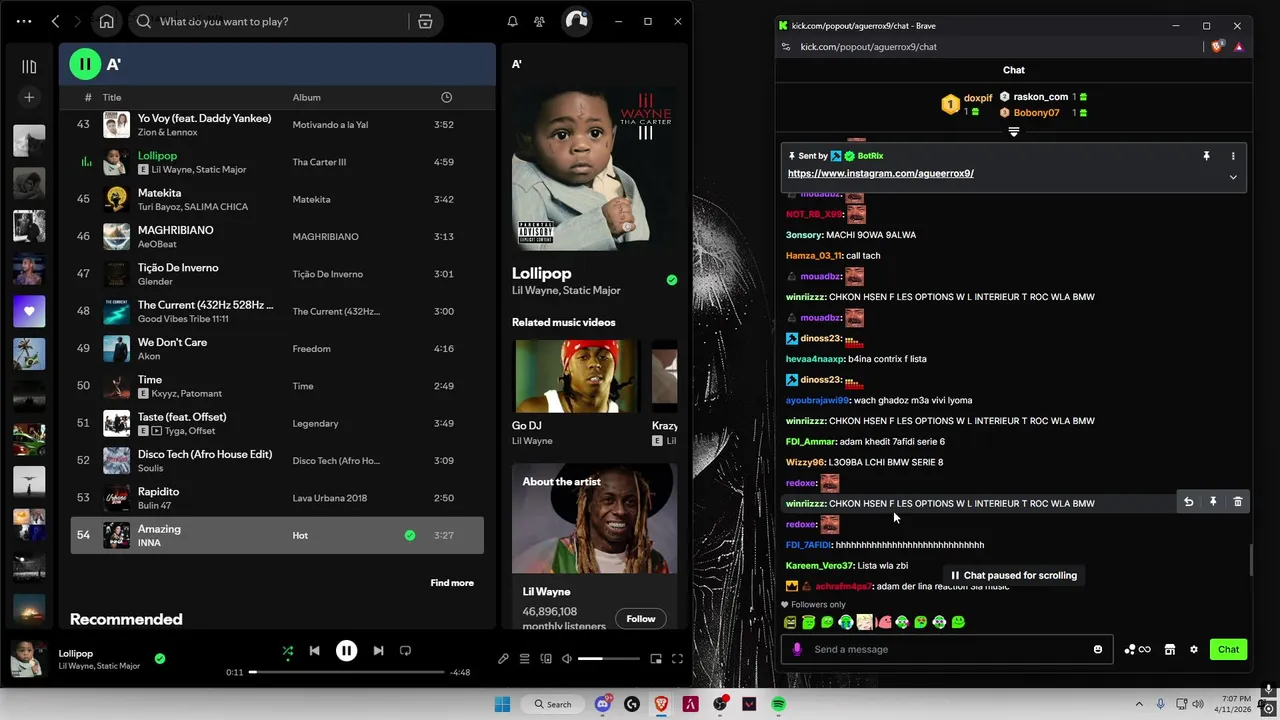Open the Browse icon in search bar

(425, 21)
